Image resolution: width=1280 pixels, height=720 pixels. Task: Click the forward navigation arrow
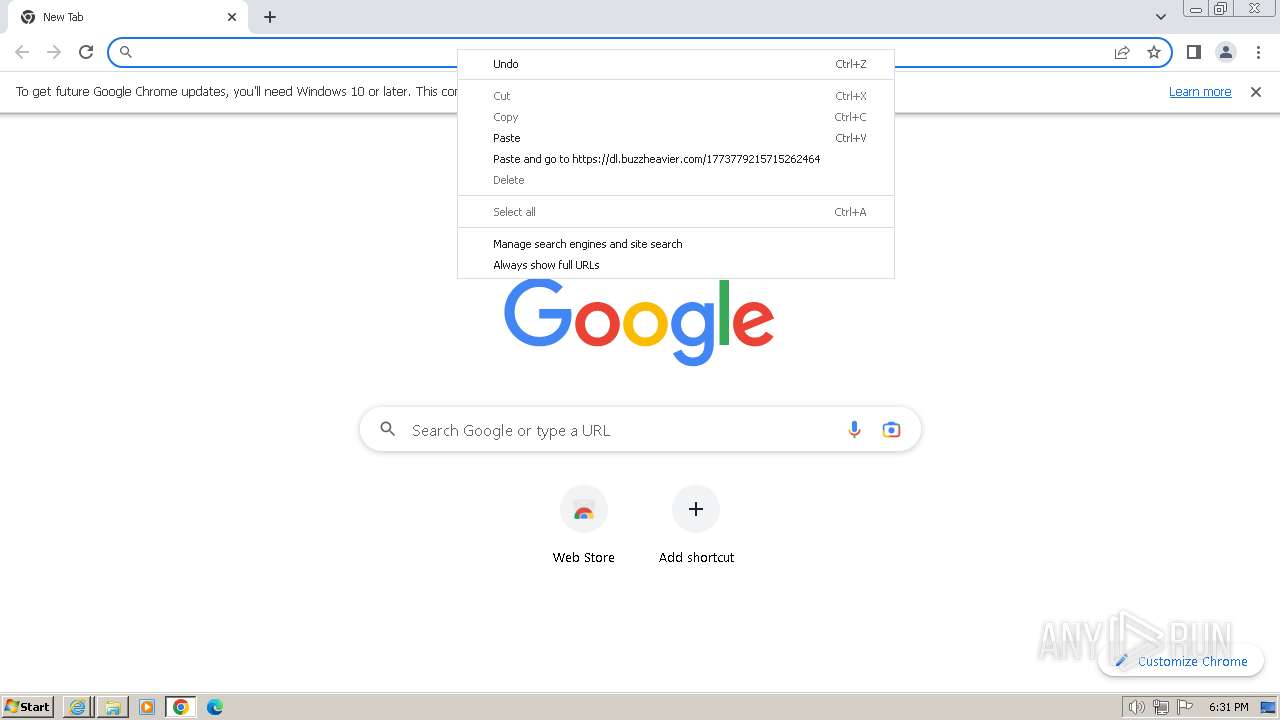(x=54, y=52)
